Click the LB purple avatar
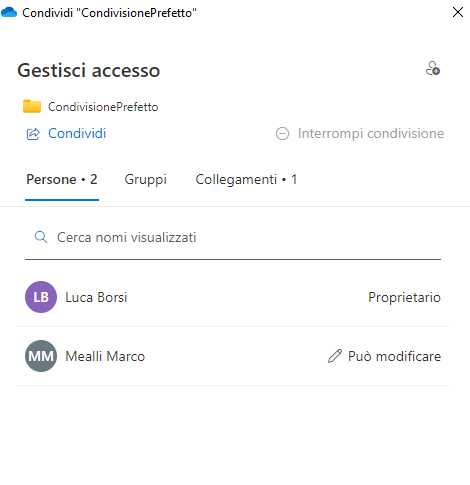Image resolution: width=470 pixels, height=485 pixels. tap(41, 297)
